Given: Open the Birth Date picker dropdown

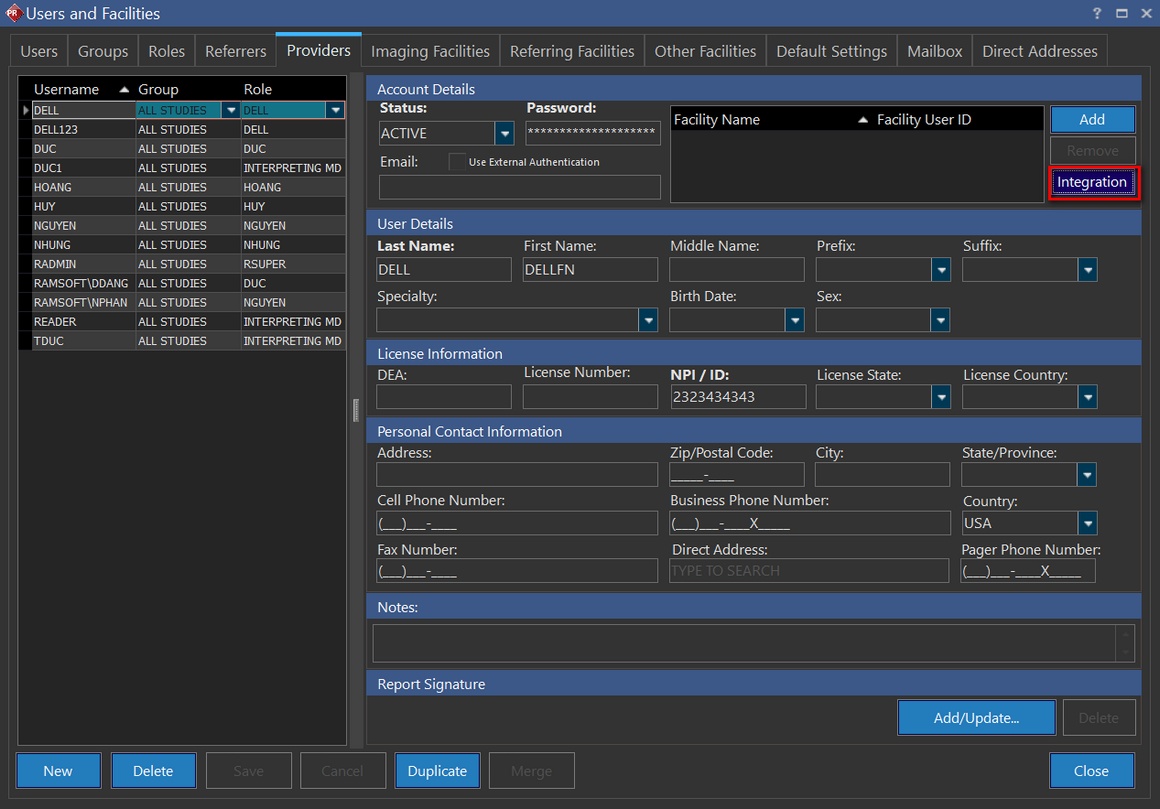Looking at the screenshot, I should pos(794,320).
